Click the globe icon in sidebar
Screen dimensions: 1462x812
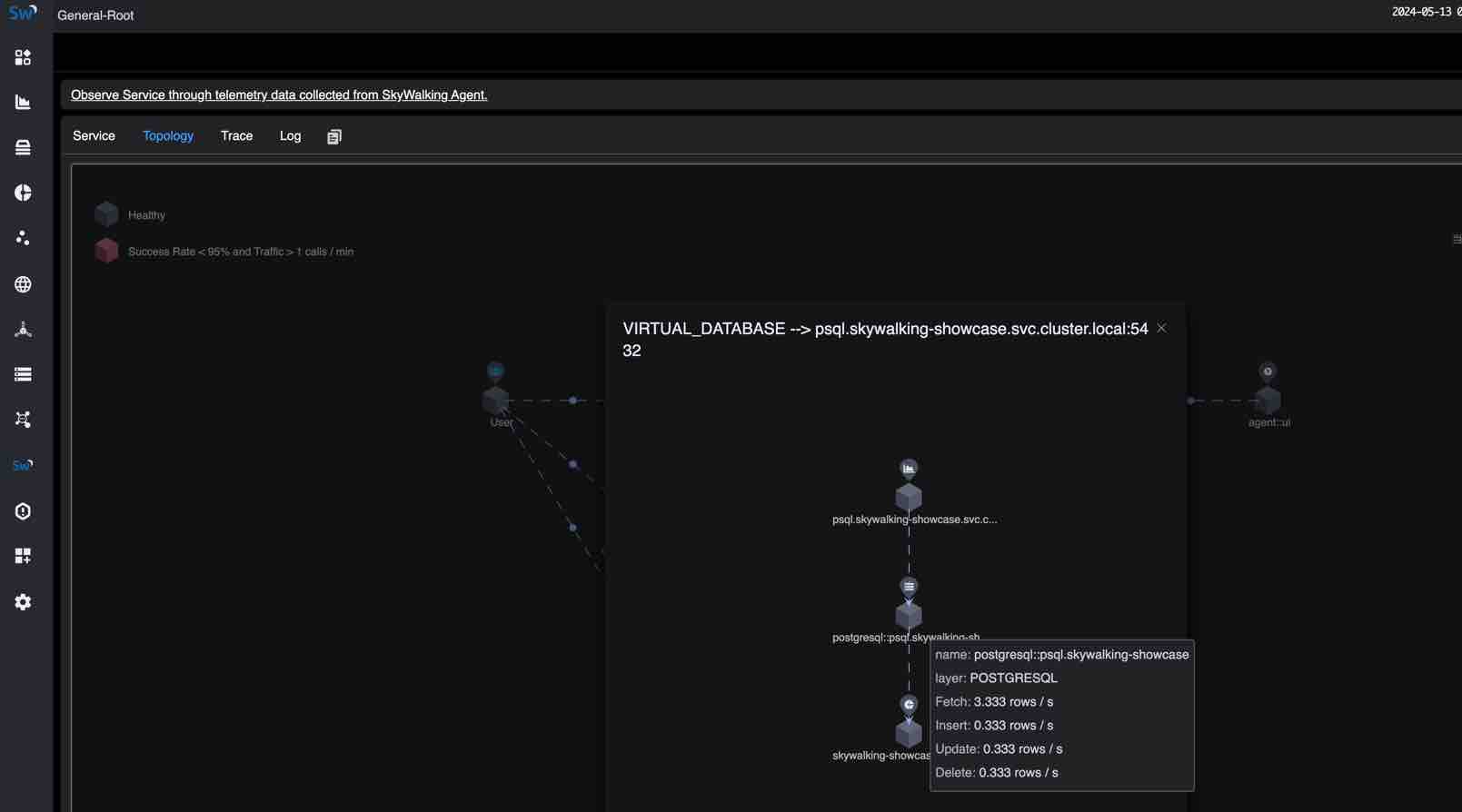23,284
